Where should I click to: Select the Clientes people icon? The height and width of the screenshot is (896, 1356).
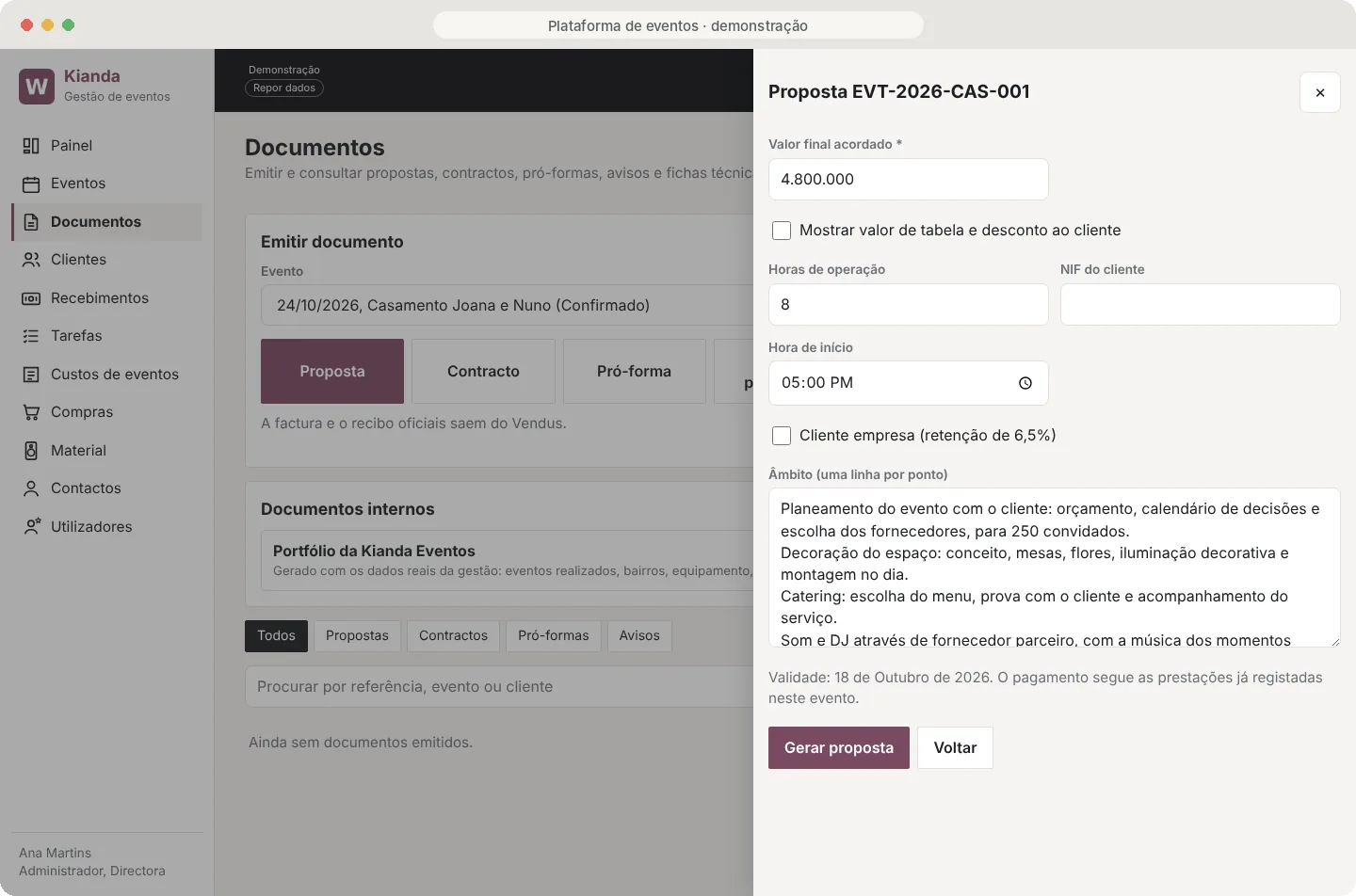click(31, 260)
